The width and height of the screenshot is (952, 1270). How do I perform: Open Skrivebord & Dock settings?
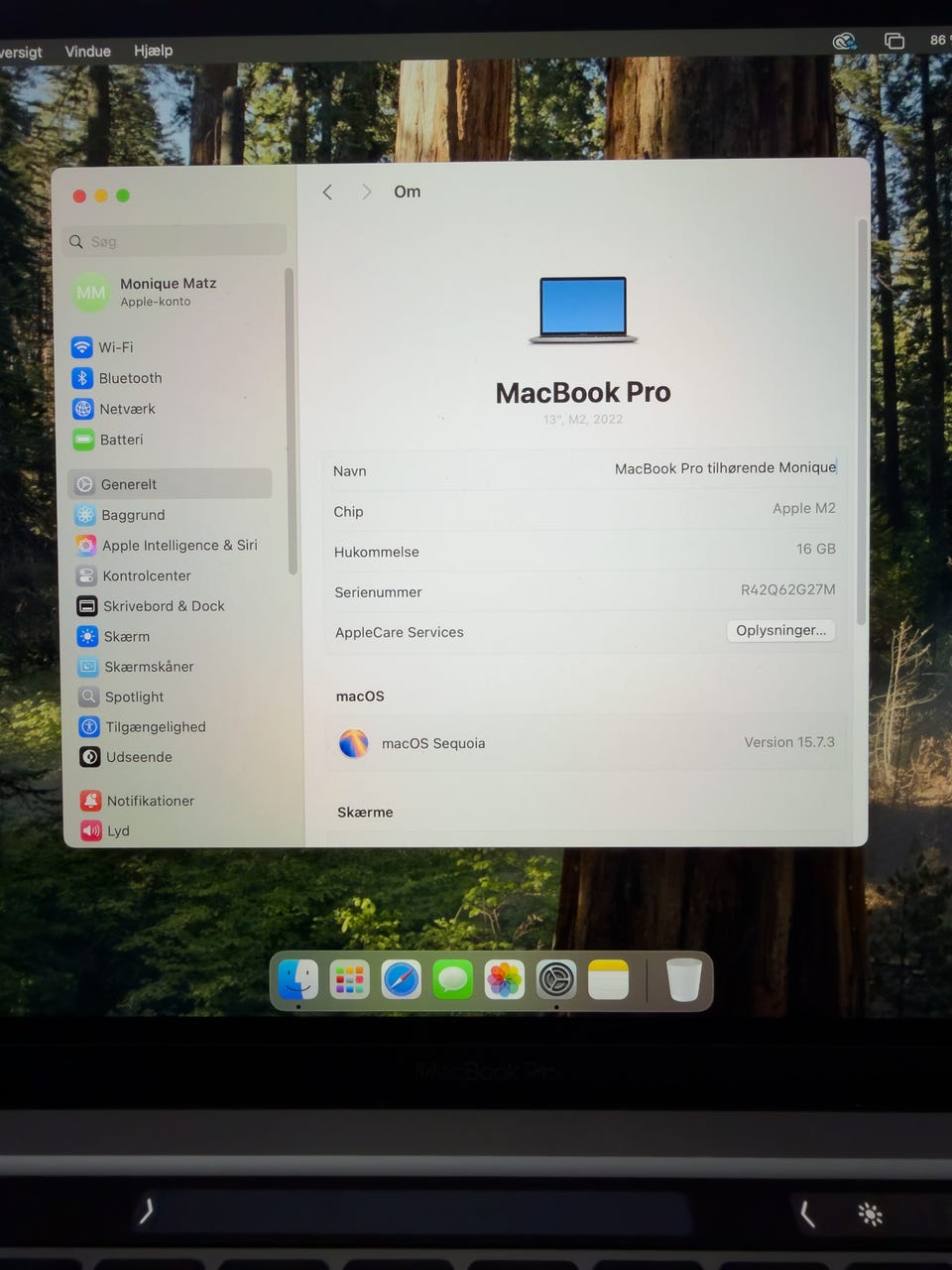tap(151, 606)
